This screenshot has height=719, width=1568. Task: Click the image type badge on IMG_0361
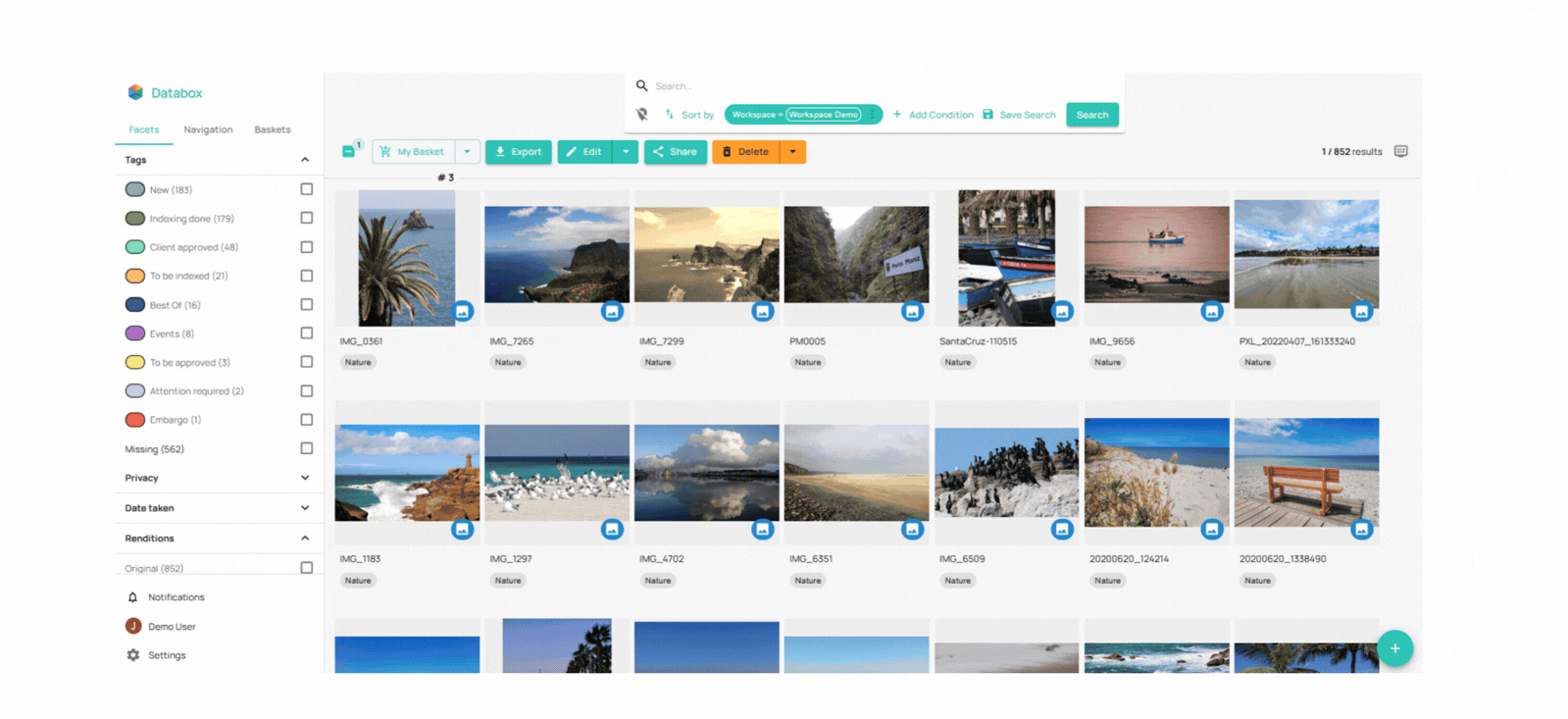click(463, 312)
